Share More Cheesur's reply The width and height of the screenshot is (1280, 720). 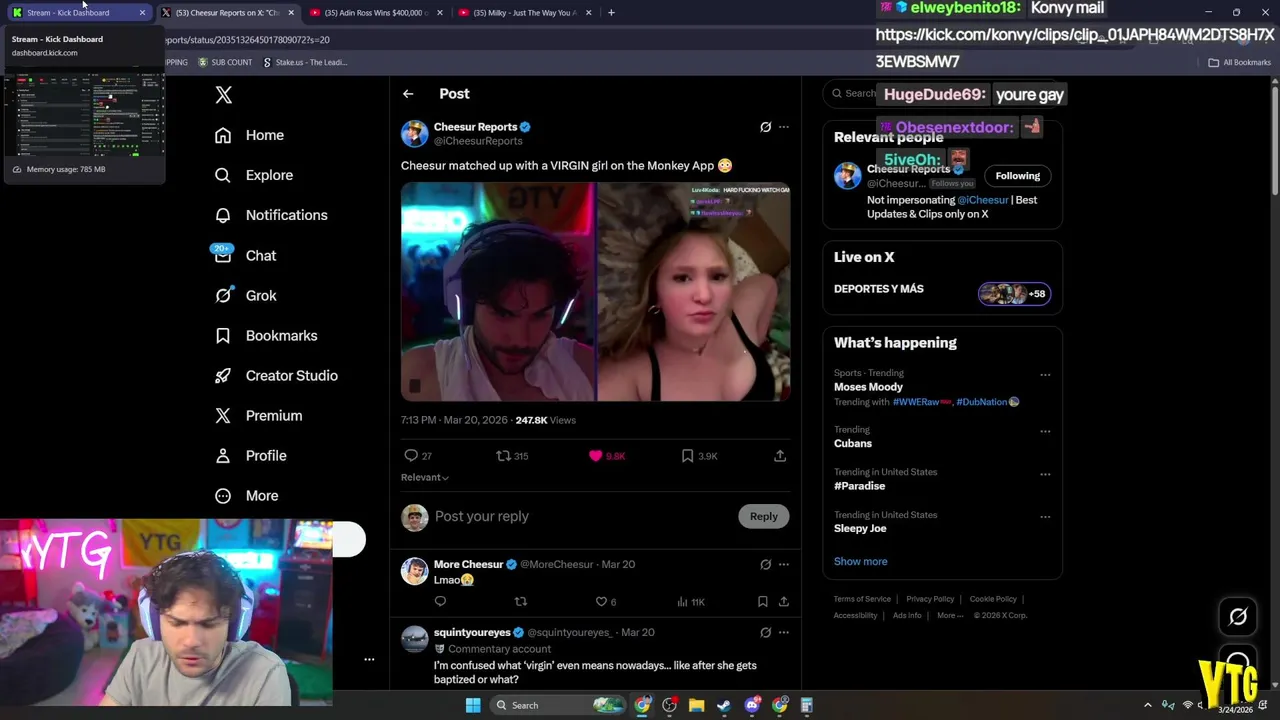(x=784, y=601)
